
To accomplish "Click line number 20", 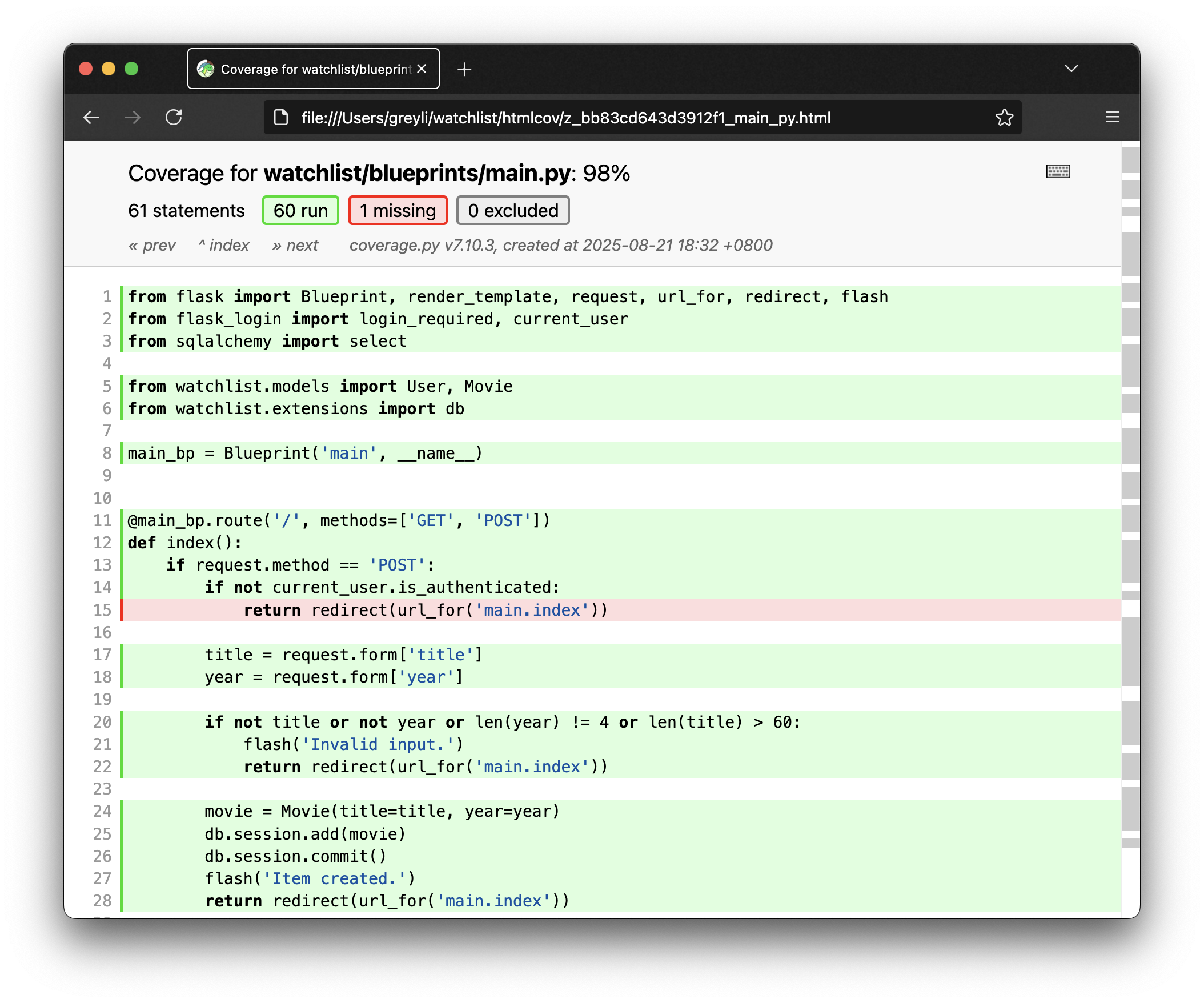I will (102, 722).
